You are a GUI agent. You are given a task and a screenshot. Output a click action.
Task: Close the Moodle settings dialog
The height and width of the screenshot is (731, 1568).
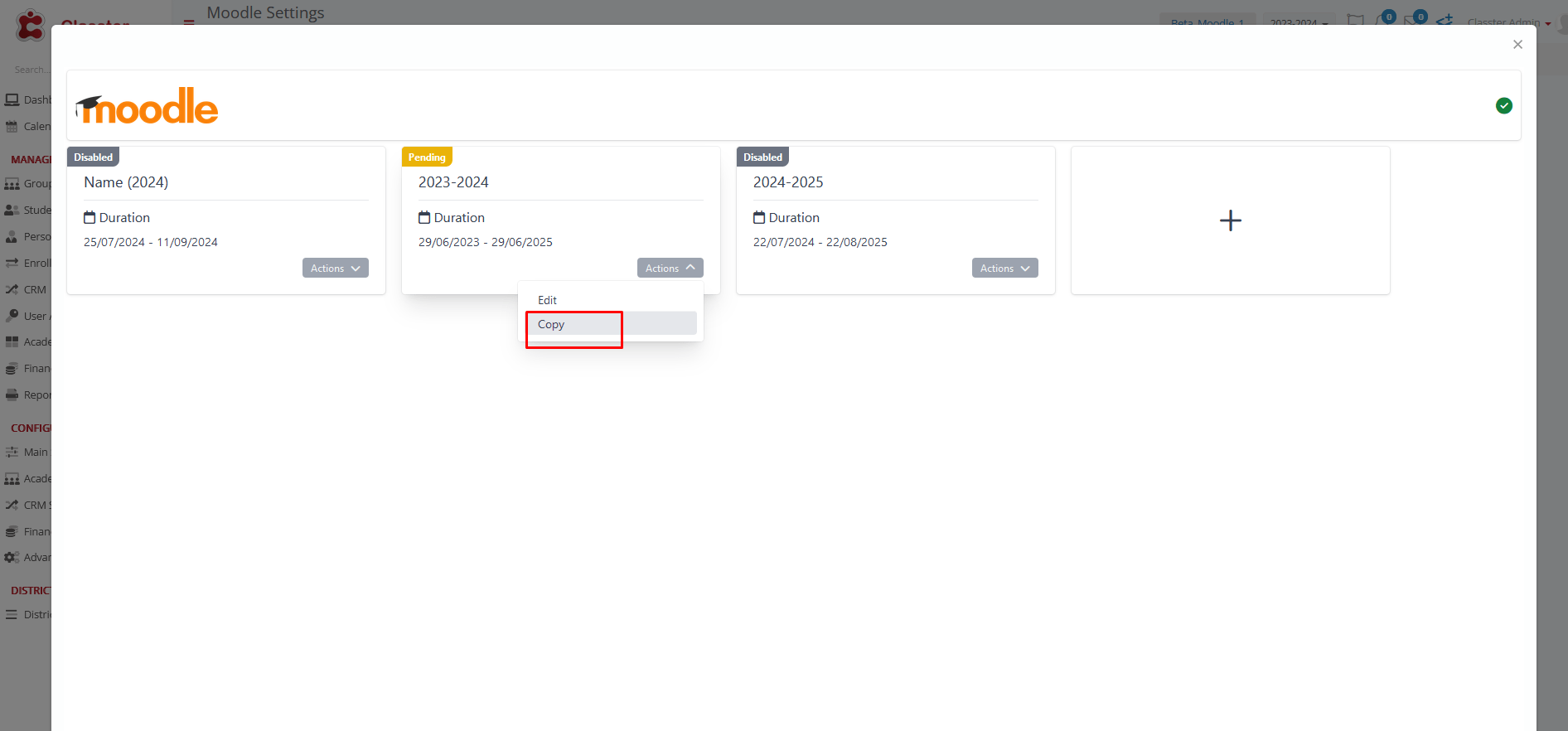click(x=1517, y=45)
